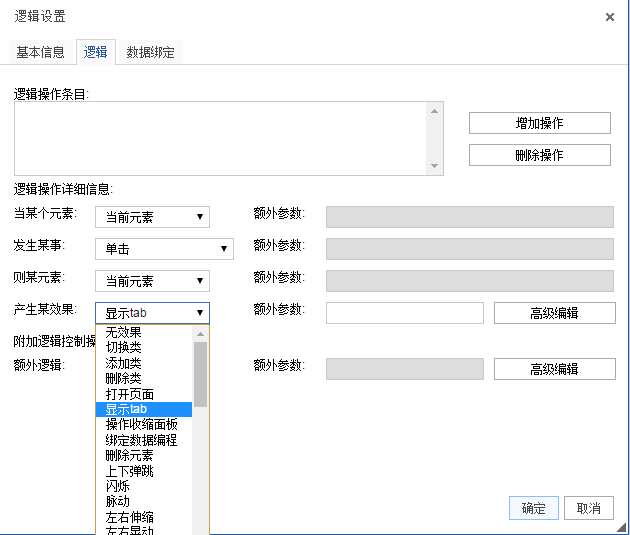
Task: Click the dialog resize grip corner
Action: pos(622,527)
